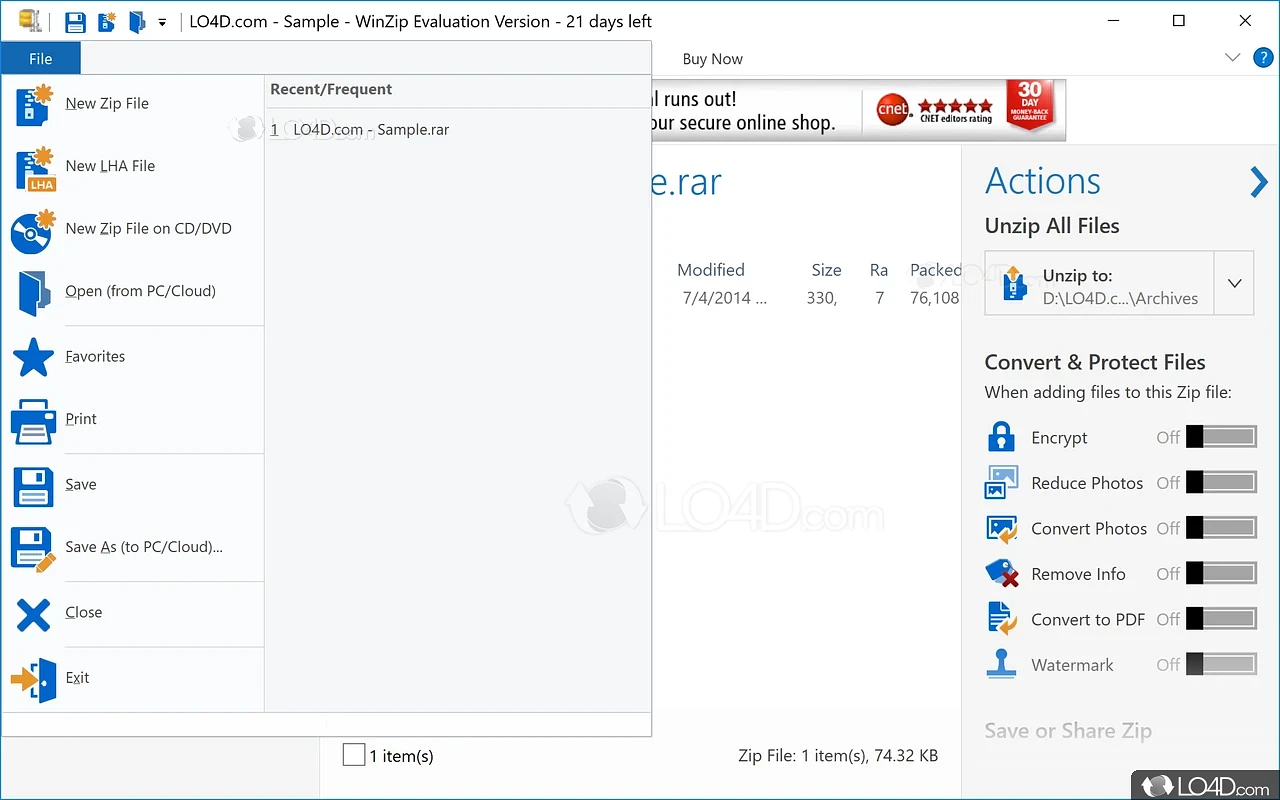
Task: Click the New Zip File icon
Action: (33, 105)
